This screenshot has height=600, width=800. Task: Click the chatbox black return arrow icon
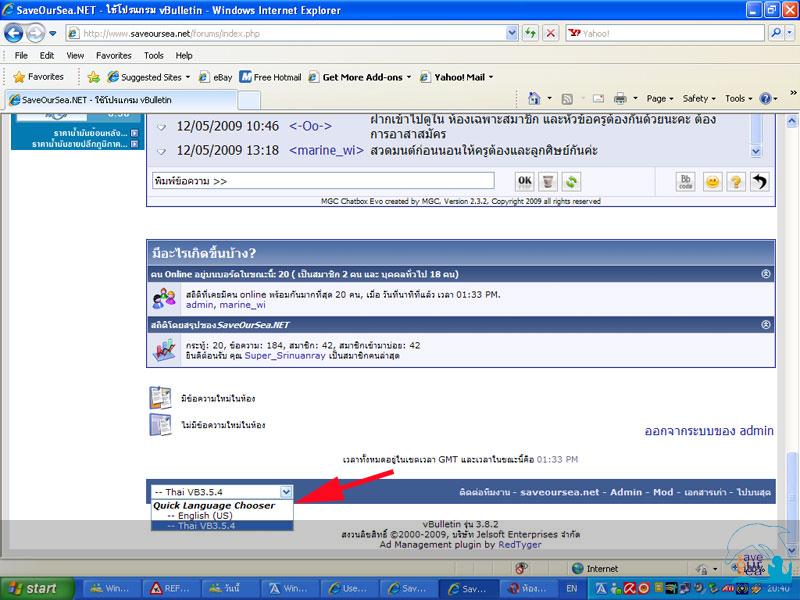click(x=760, y=181)
